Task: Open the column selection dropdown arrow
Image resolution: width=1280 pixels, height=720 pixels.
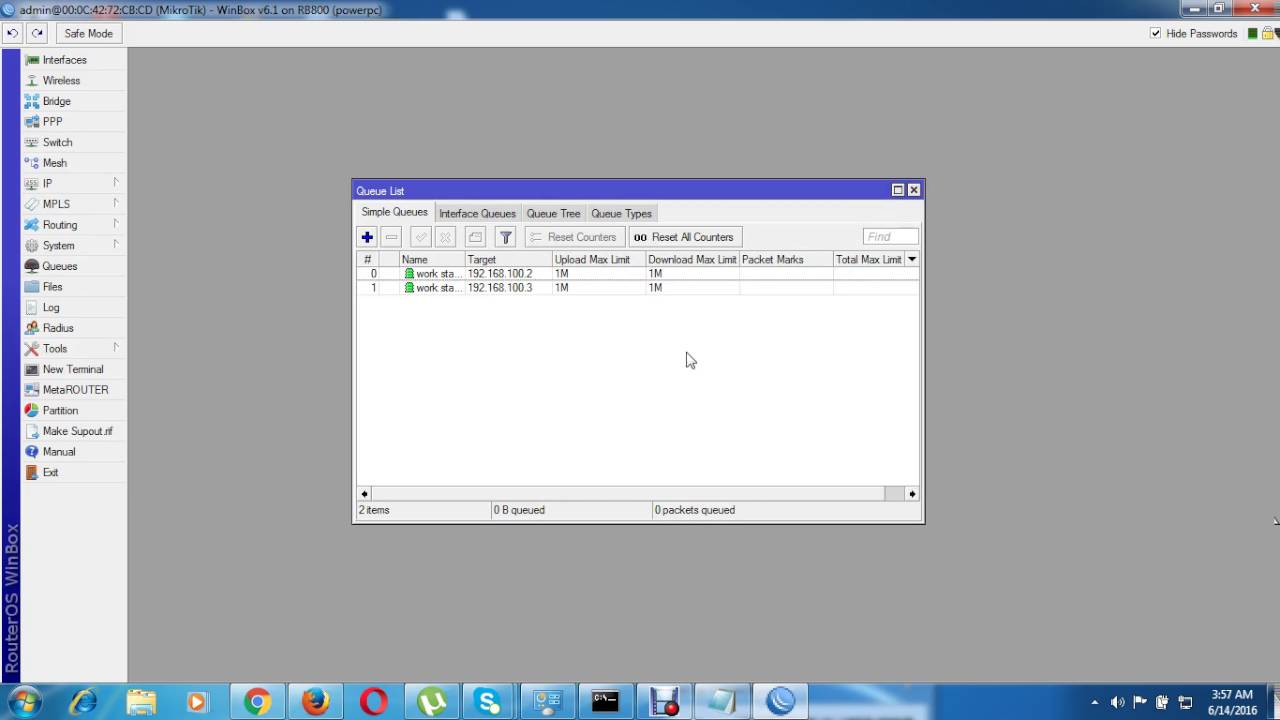Action: click(911, 259)
